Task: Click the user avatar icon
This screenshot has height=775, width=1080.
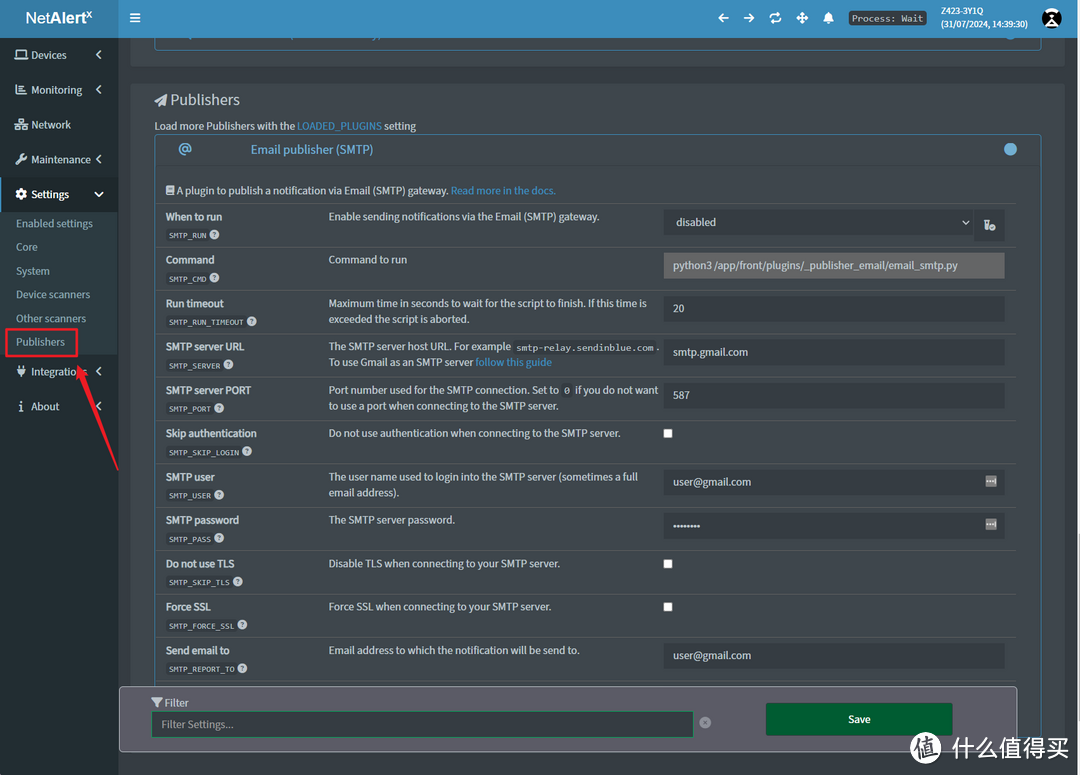Action: coord(1051,18)
